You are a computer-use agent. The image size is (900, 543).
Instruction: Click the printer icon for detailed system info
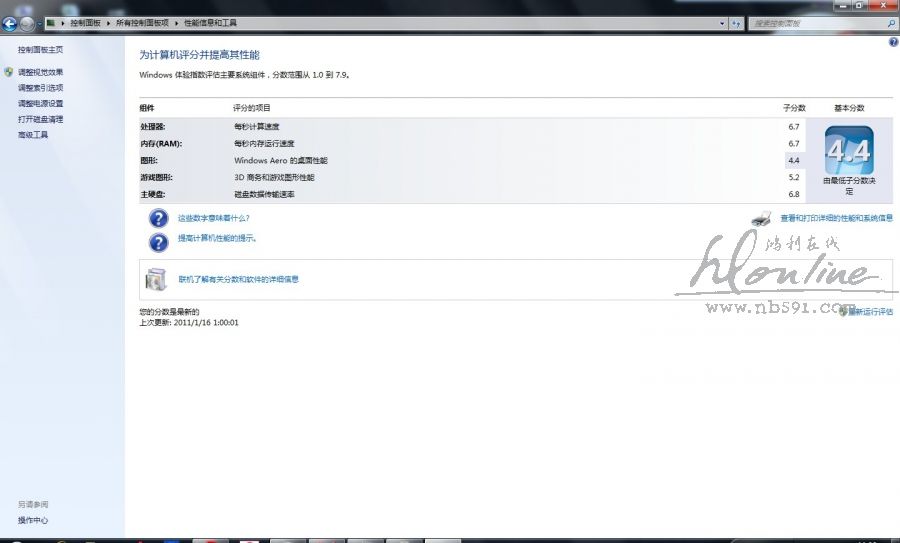point(762,218)
